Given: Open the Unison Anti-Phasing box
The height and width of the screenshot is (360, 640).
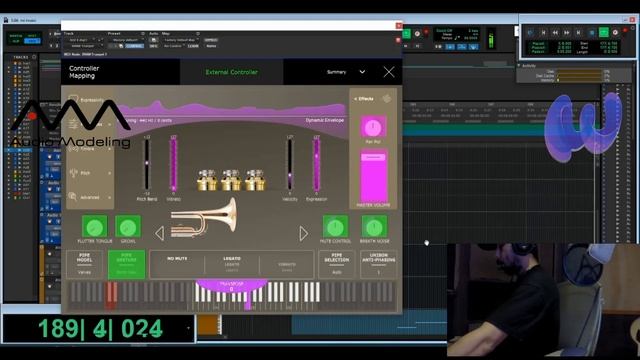Looking at the screenshot, I should tap(378, 264).
